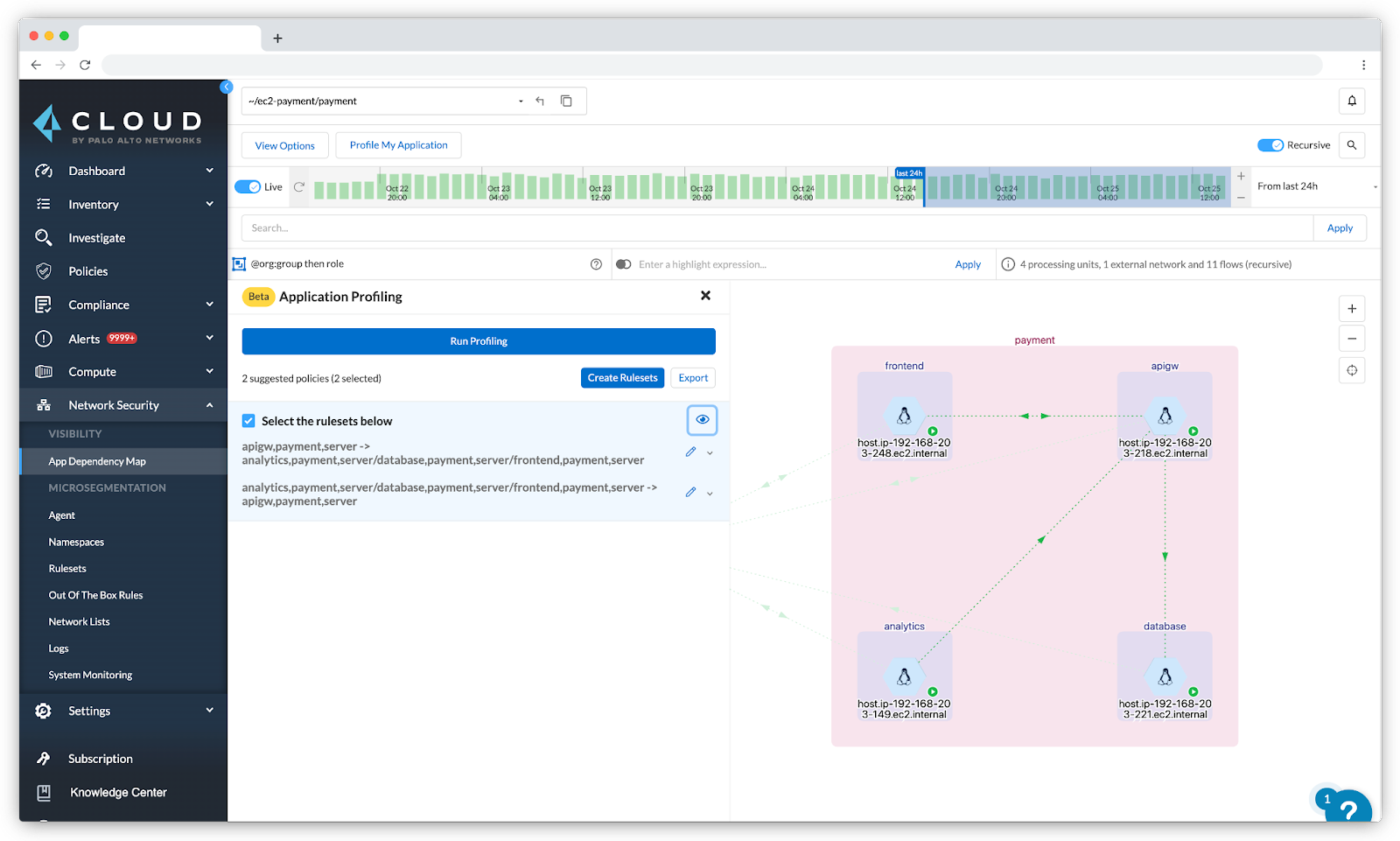Click the last 24h timeline marker
The height and width of the screenshot is (841, 1400).
[909, 173]
